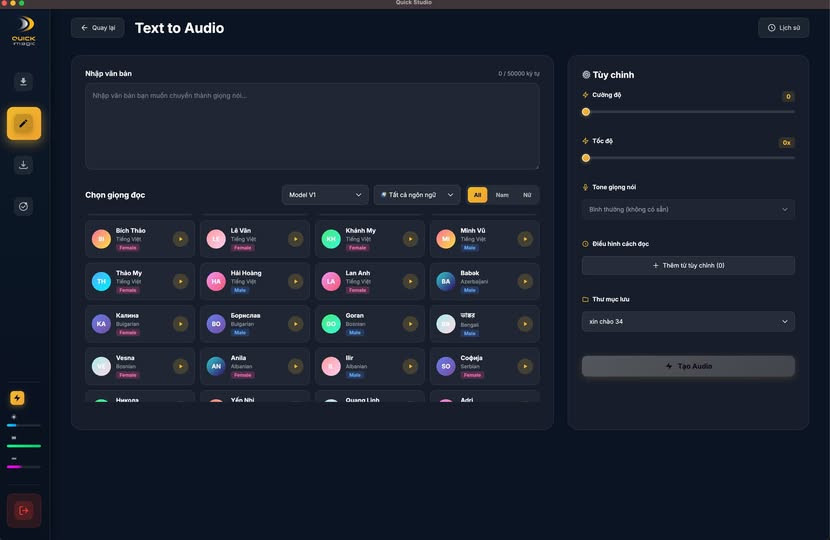
Task: Play Калина voice preview
Action: coord(181,324)
